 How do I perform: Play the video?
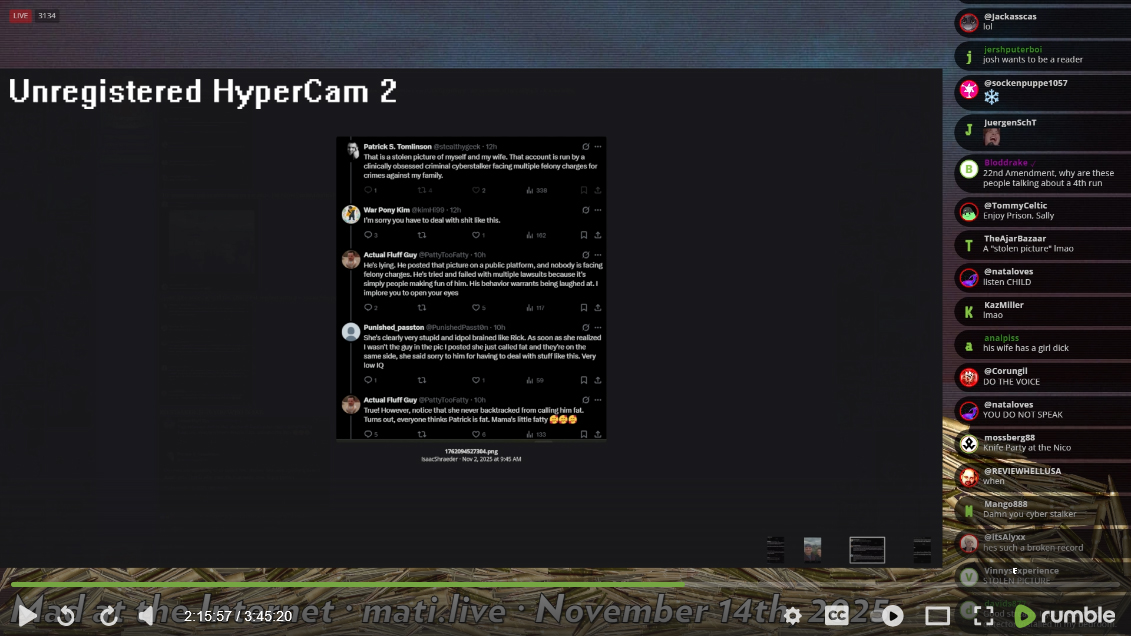(27, 615)
